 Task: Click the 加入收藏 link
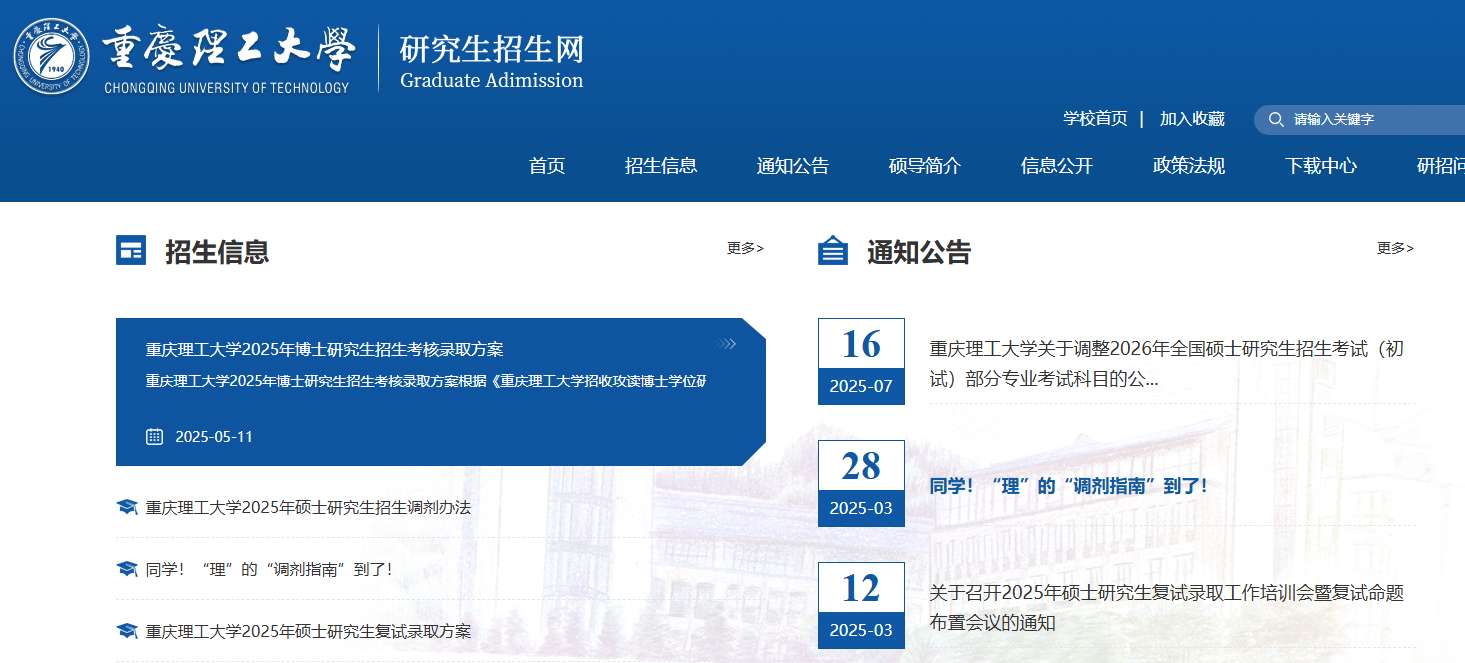[x=1192, y=119]
